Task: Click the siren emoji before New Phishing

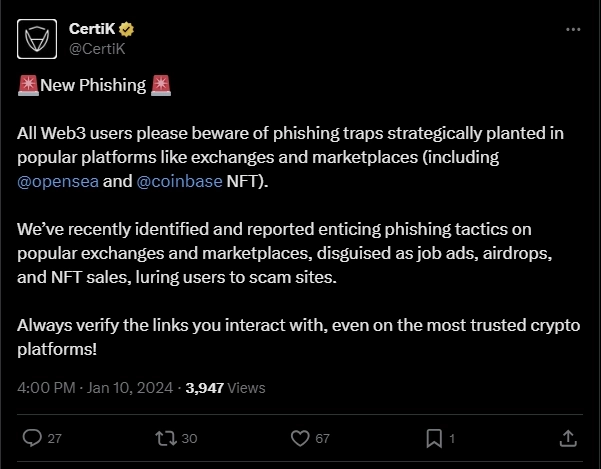Action: [x=28, y=85]
